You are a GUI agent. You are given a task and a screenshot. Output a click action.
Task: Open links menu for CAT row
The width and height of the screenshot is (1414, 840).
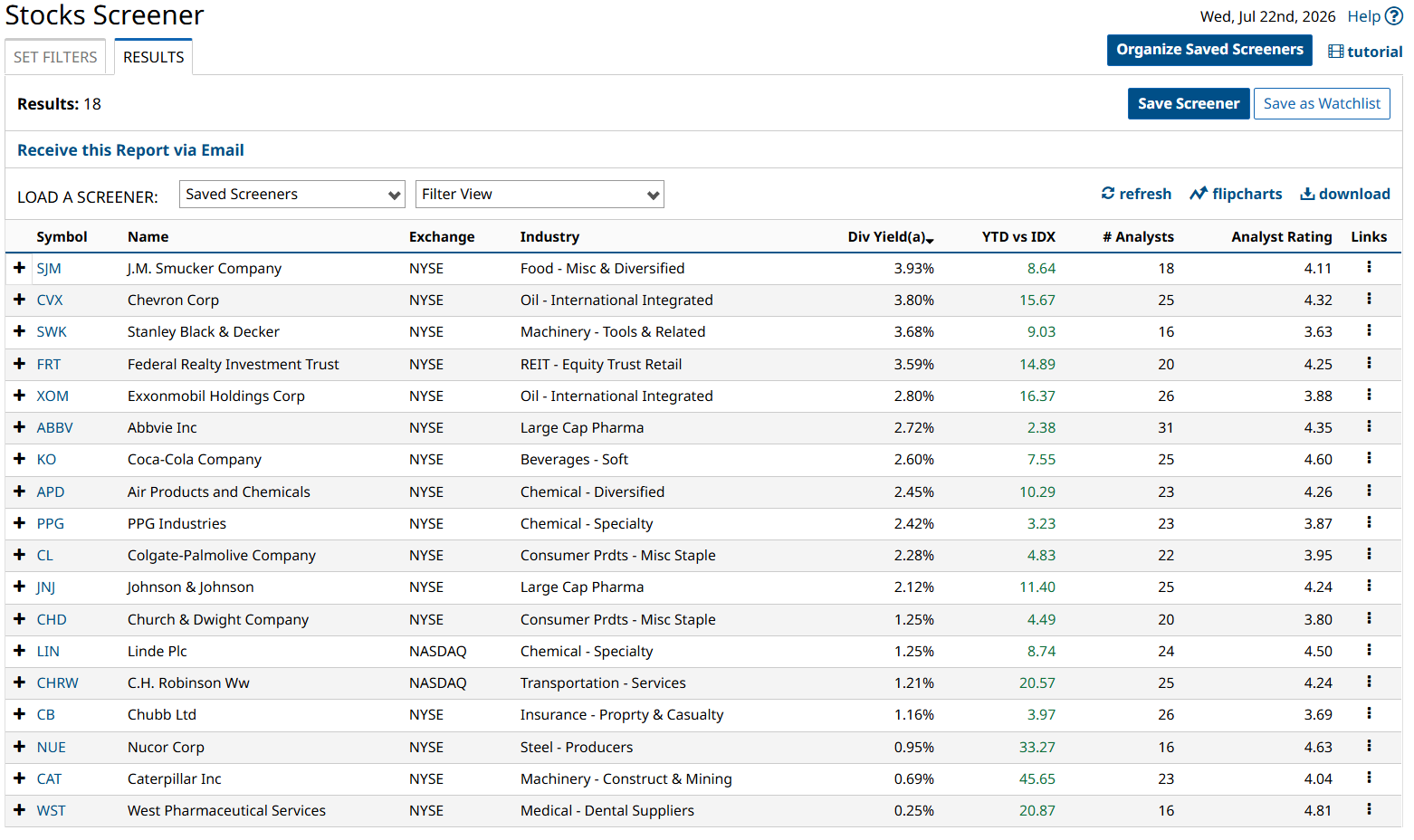tap(1369, 778)
